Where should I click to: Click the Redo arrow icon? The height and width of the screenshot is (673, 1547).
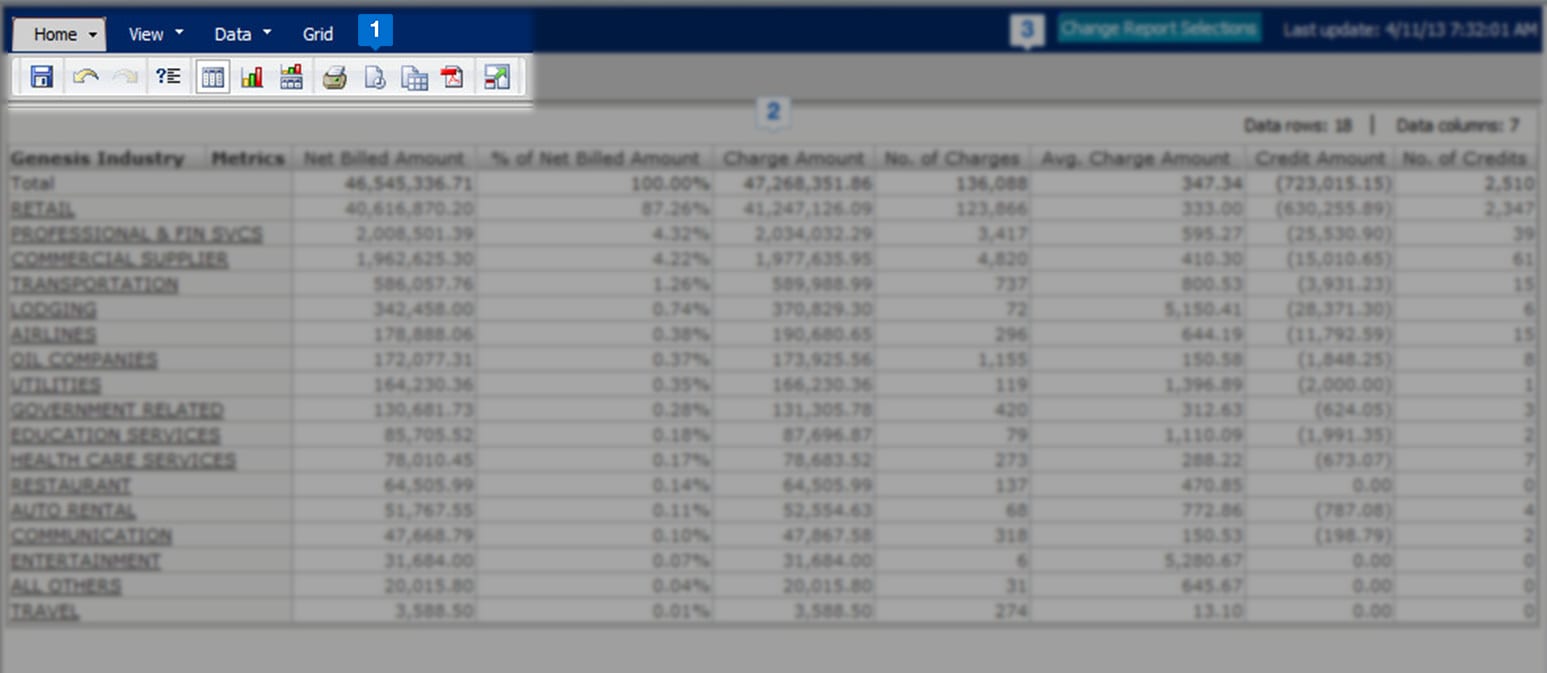coord(125,77)
